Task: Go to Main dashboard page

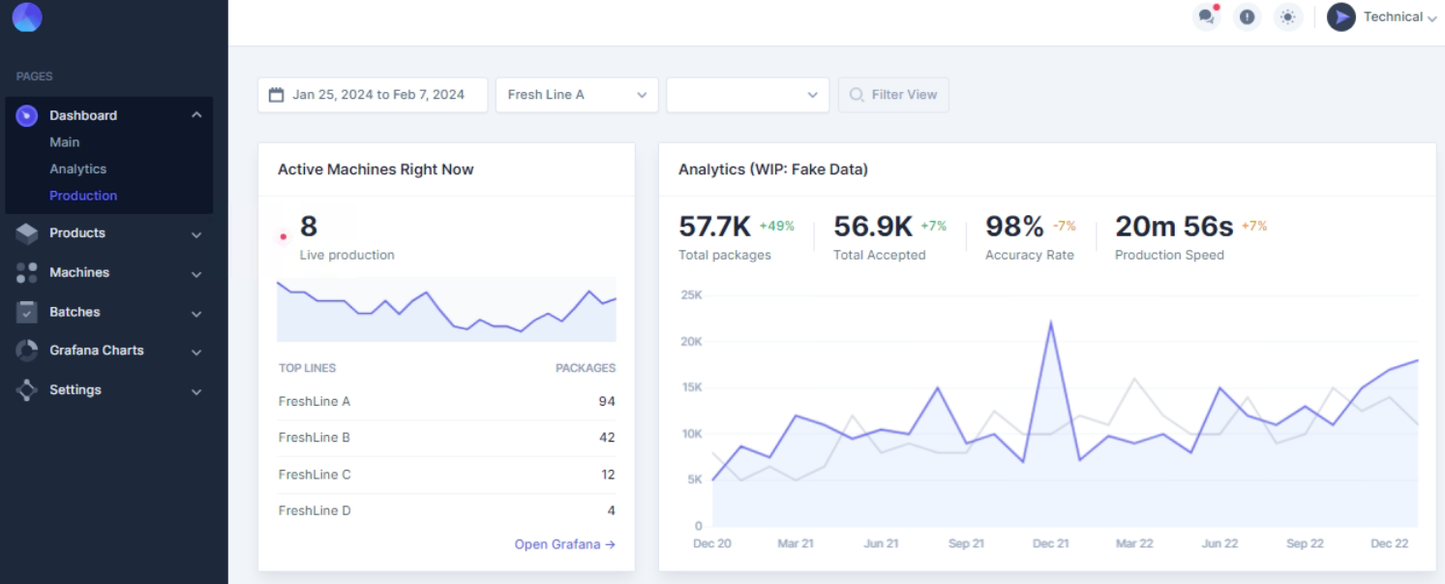Action: [x=65, y=142]
